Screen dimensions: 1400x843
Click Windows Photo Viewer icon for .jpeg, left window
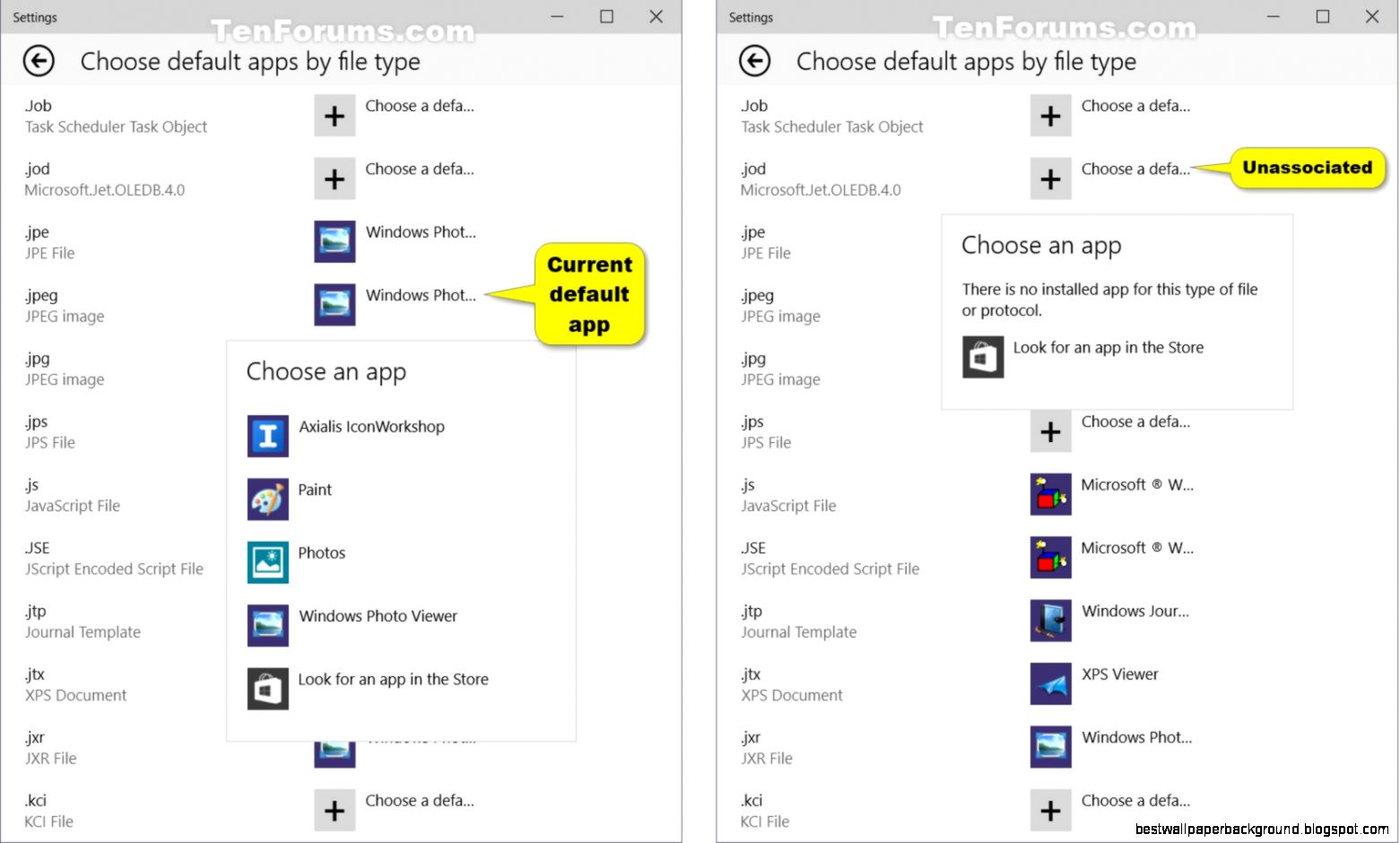coord(335,305)
